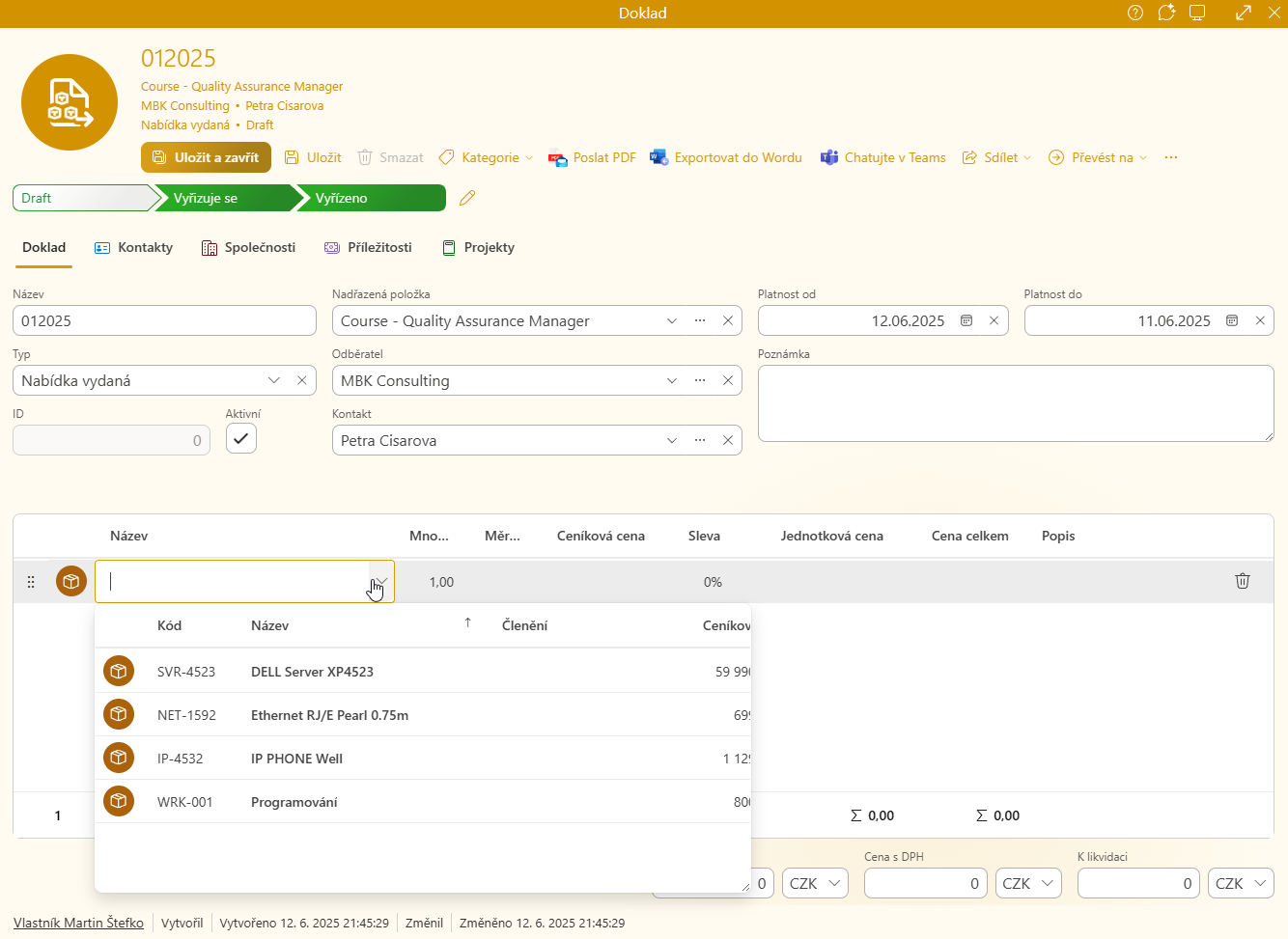
Task: Expand the Nadřazená položka dropdown
Action: pyautogui.click(x=672, y=320)
